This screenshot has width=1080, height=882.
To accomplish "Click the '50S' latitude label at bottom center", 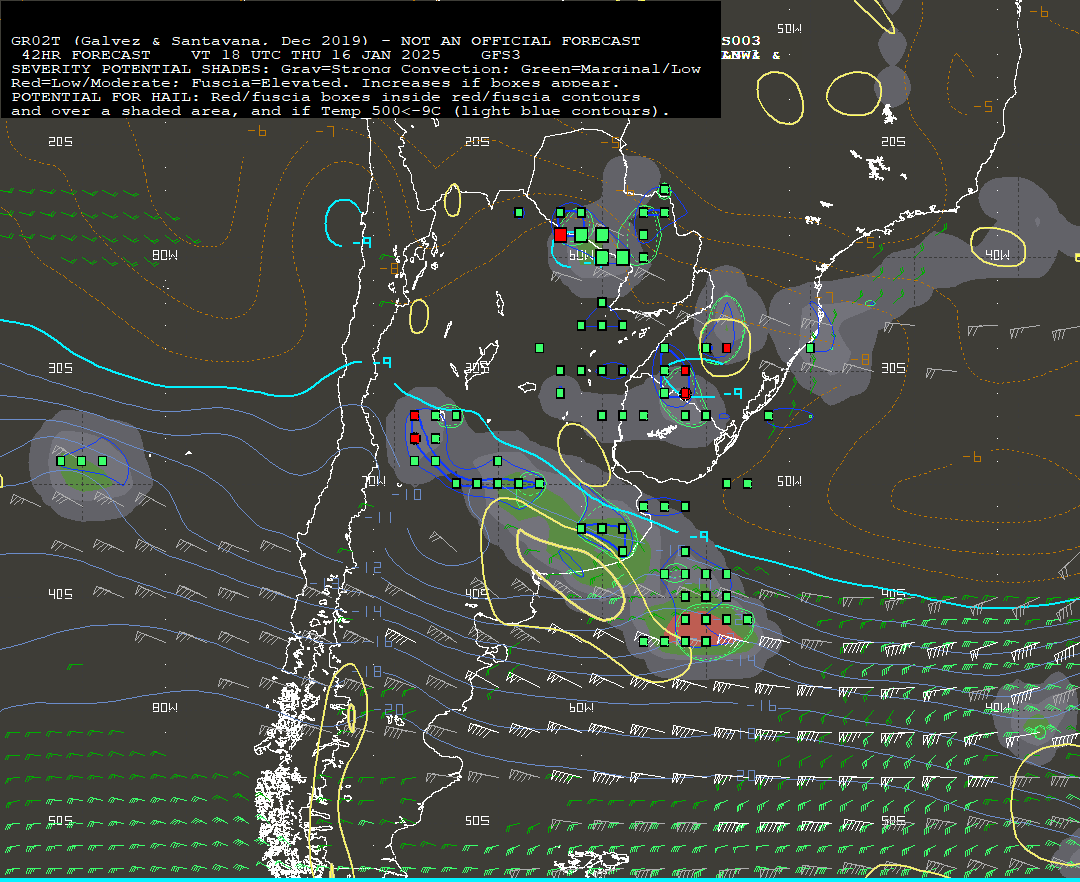I will 477,820.
